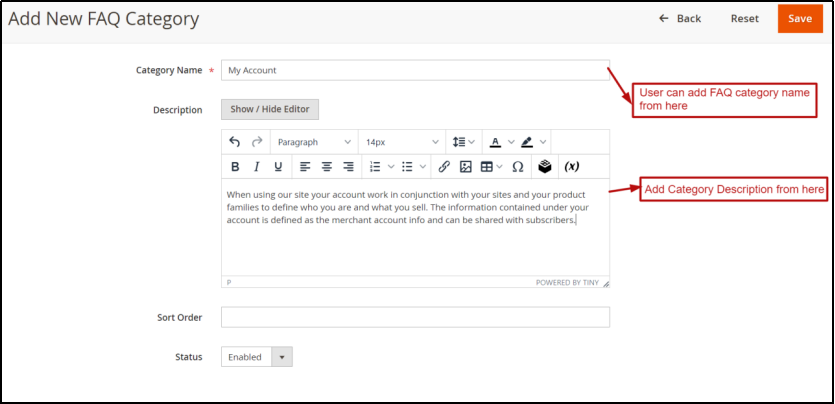This screenshot has height=404, width=835.
Task: Expand numbered list style options
Action: [x=391, y=167]
